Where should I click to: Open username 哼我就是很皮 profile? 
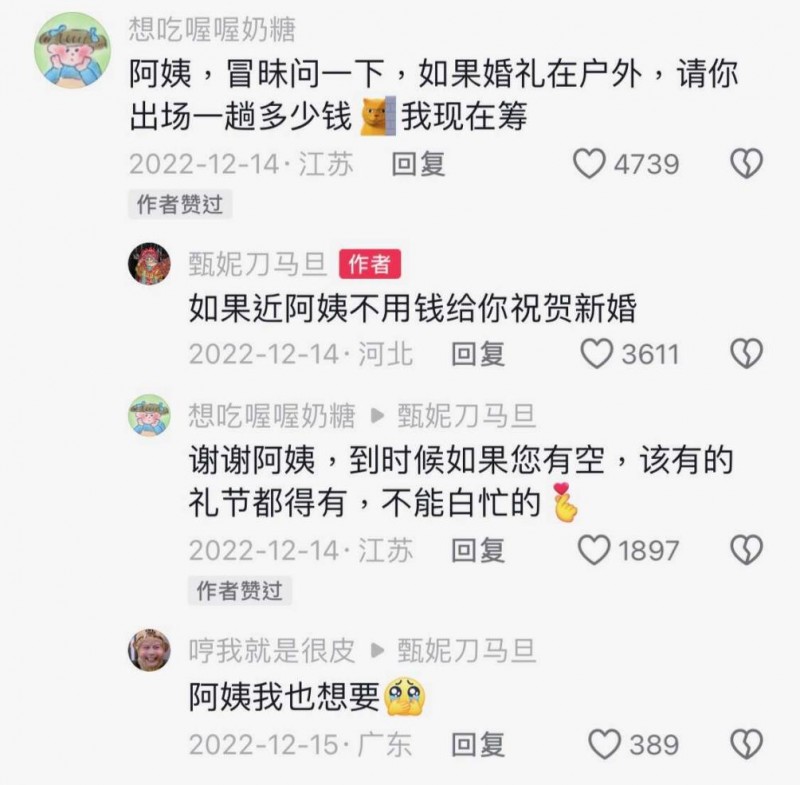(x=271, y=650)
